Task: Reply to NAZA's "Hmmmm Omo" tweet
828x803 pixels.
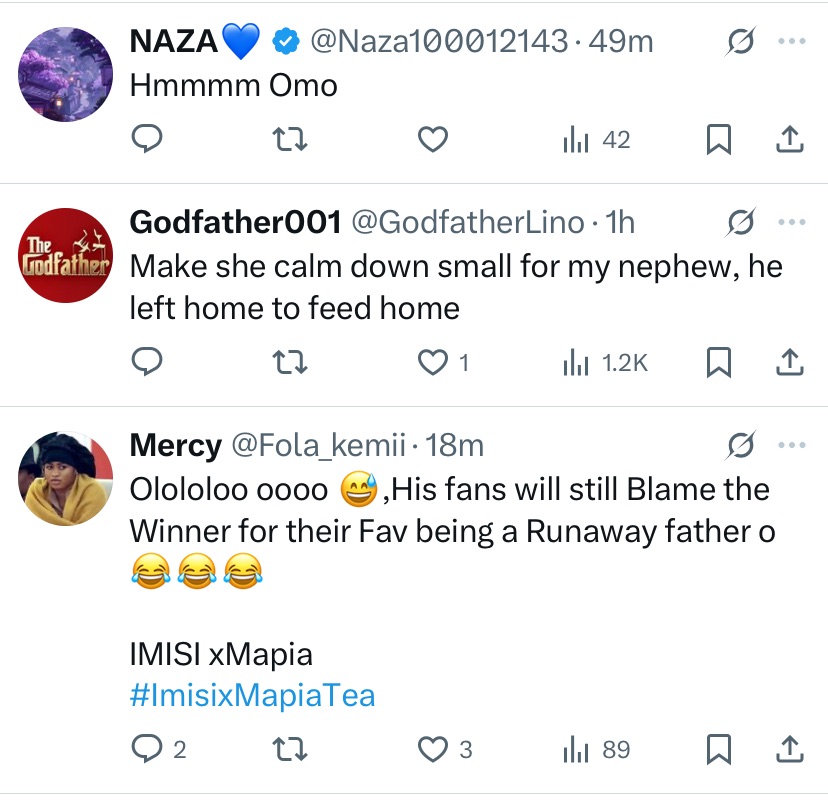Action: (x=147, y=140)
